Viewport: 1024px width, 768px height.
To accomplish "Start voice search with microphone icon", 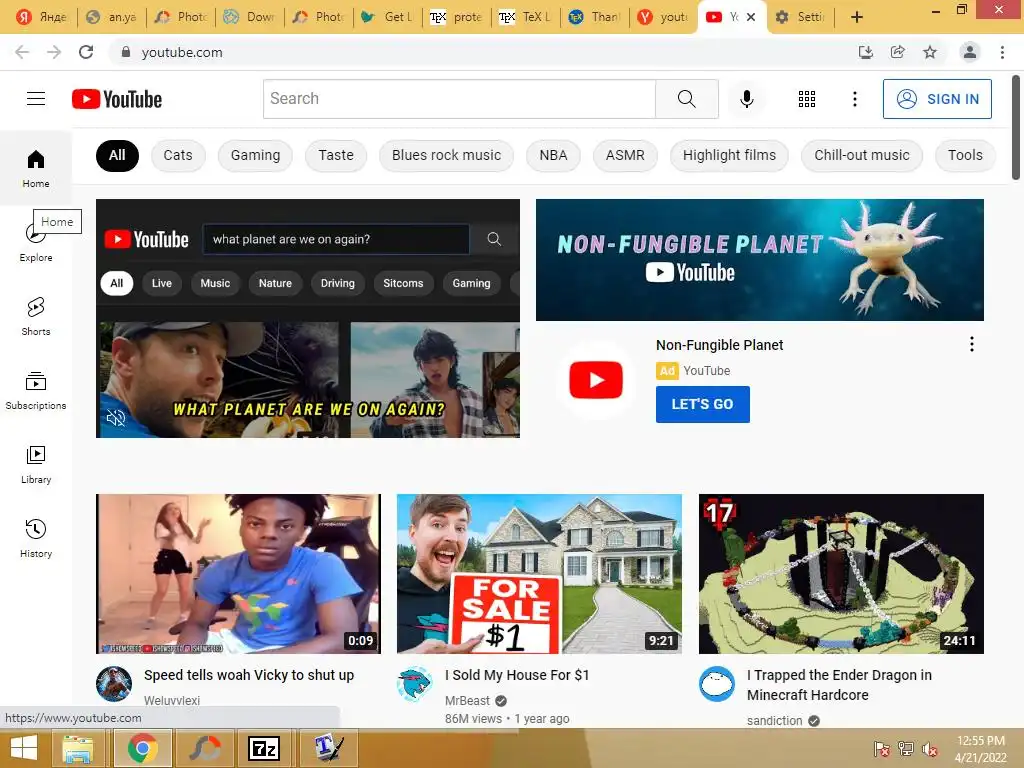I will coord(747,99).
